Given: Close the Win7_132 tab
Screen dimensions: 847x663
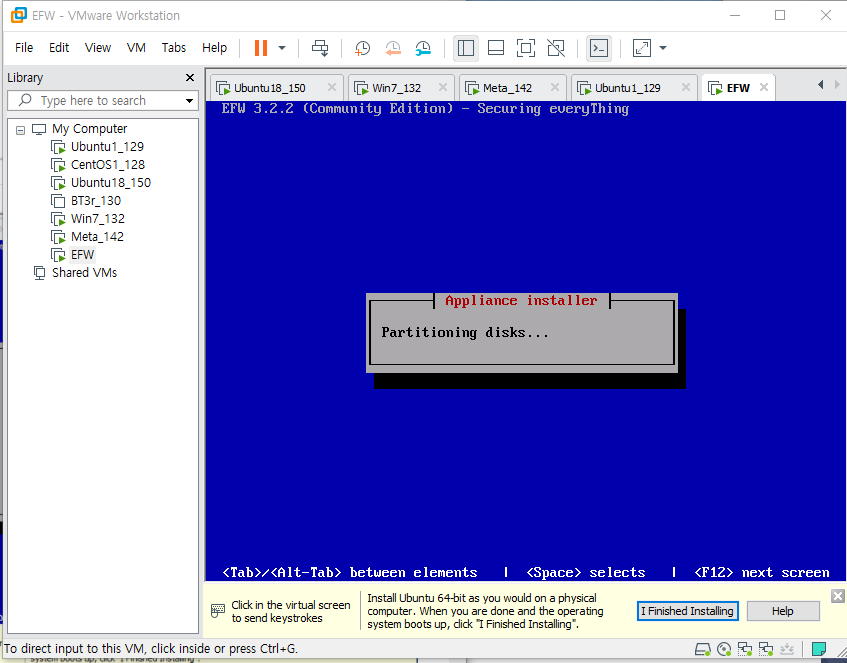Looking at the screenshot, I should 442,87.
